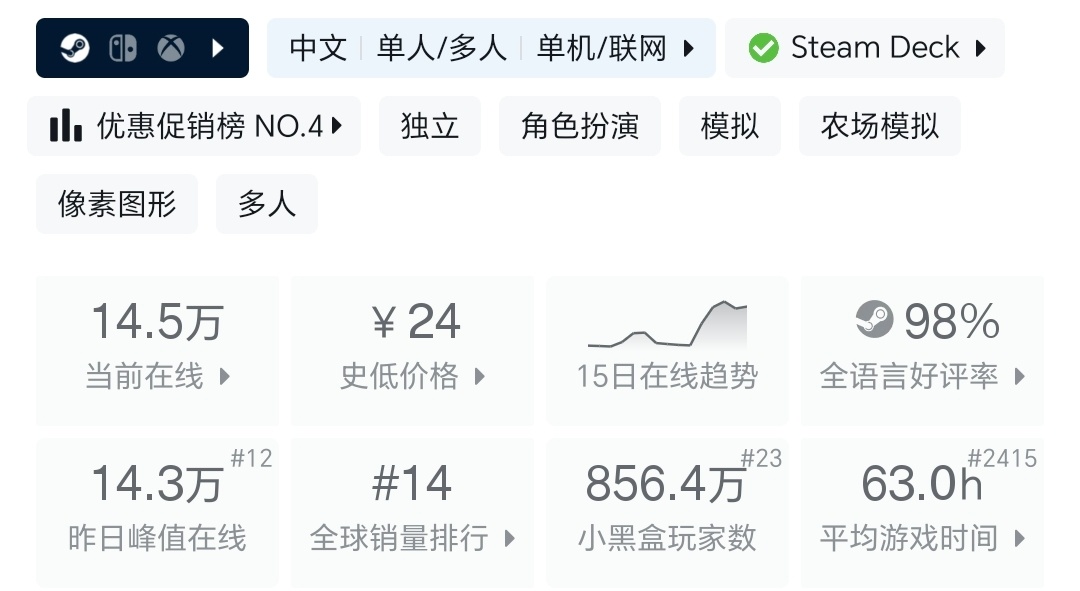The height and width of the screenshot is (591, 1080).
Task: Expand the language and mode info arrow
Action: (688, 48)
